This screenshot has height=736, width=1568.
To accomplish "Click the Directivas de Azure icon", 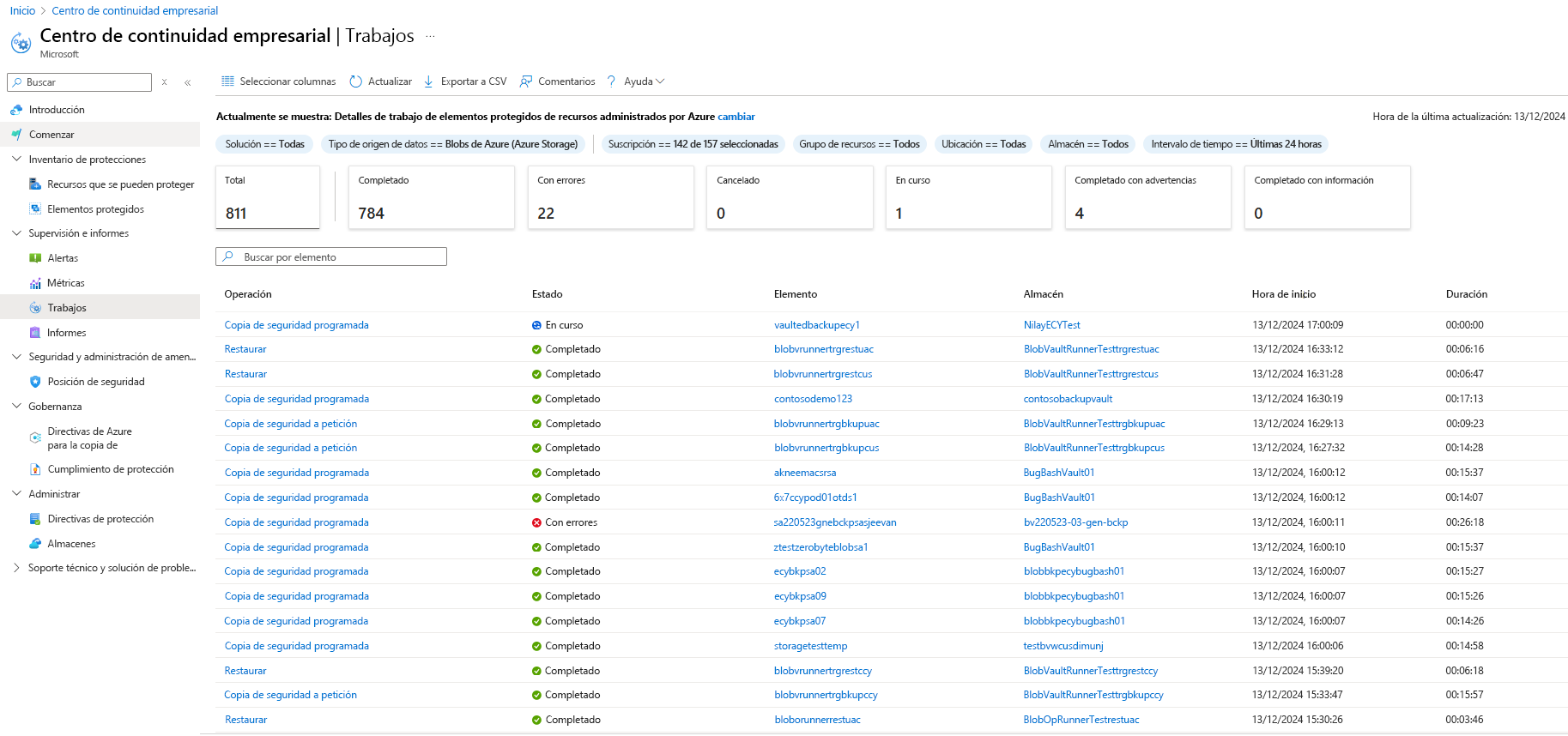I will (35, 437).
